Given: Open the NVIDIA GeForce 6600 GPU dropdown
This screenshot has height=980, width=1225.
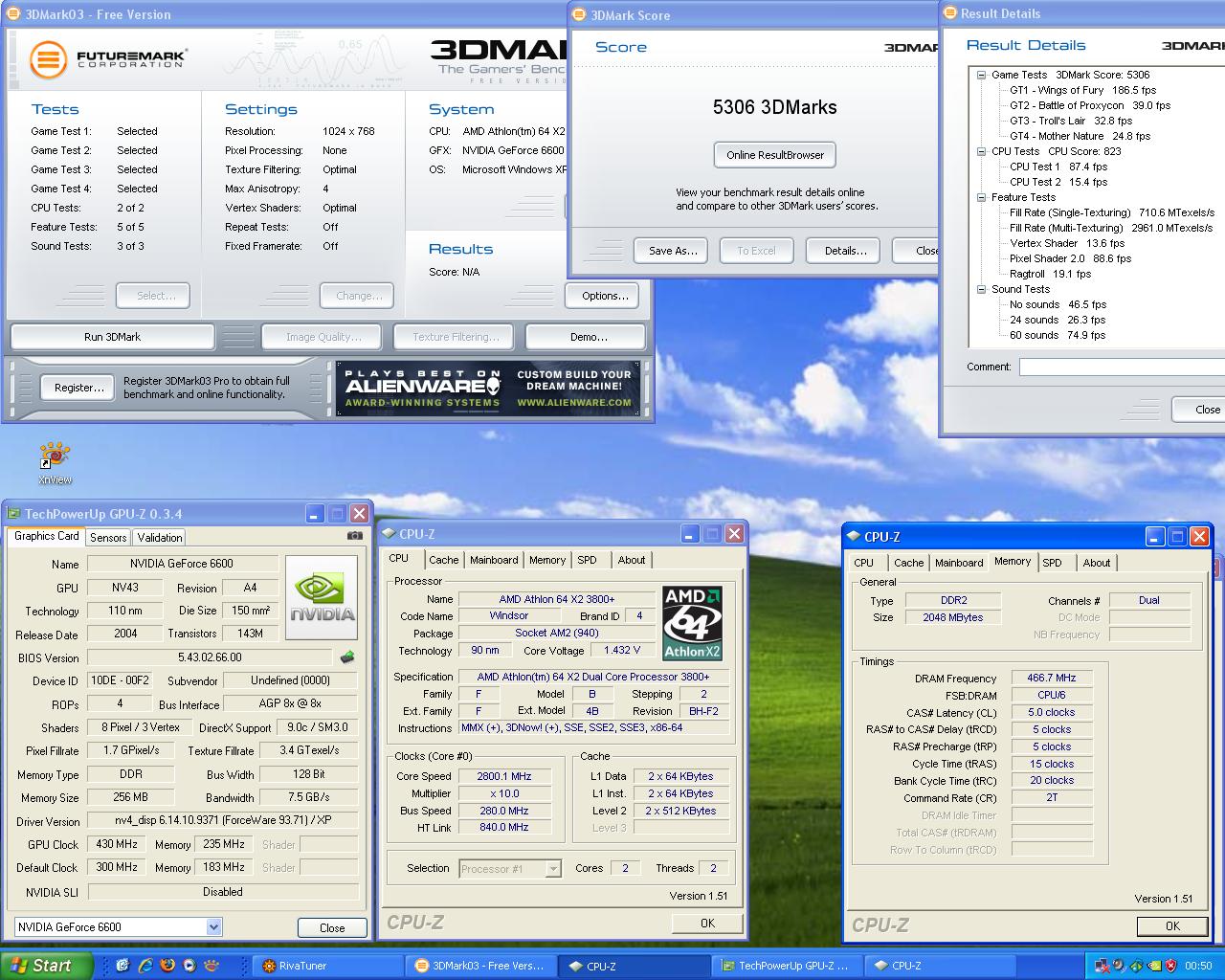Looking at the screenshot, I should click(213, 926).
